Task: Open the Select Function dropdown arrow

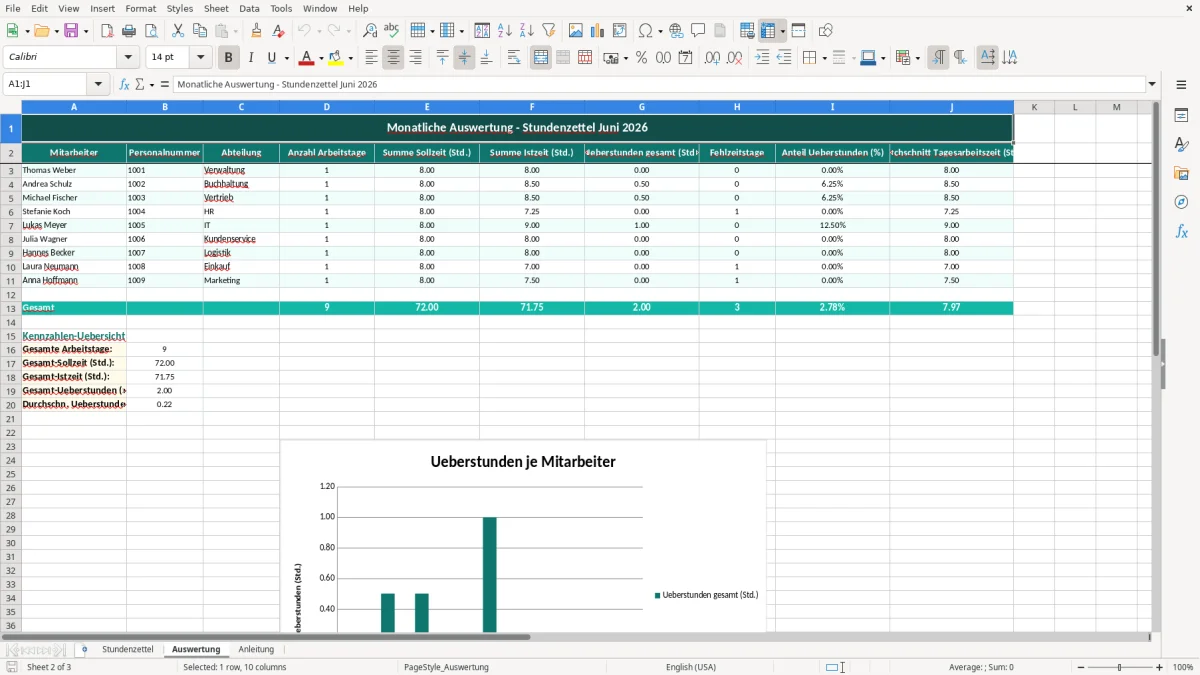Action: pyautogui.click(x=151, y=84)
